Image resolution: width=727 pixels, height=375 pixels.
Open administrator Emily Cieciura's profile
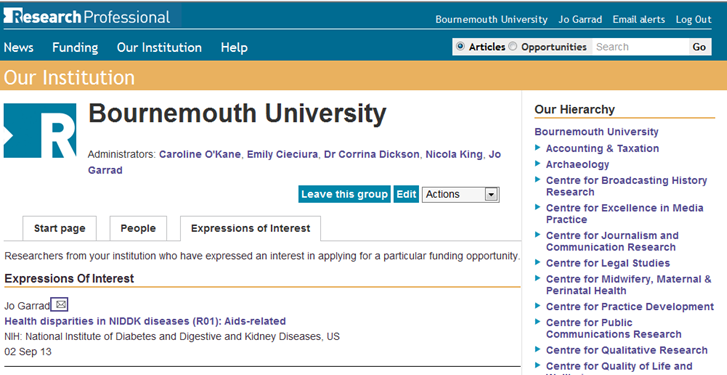click(x=282, y=154)
